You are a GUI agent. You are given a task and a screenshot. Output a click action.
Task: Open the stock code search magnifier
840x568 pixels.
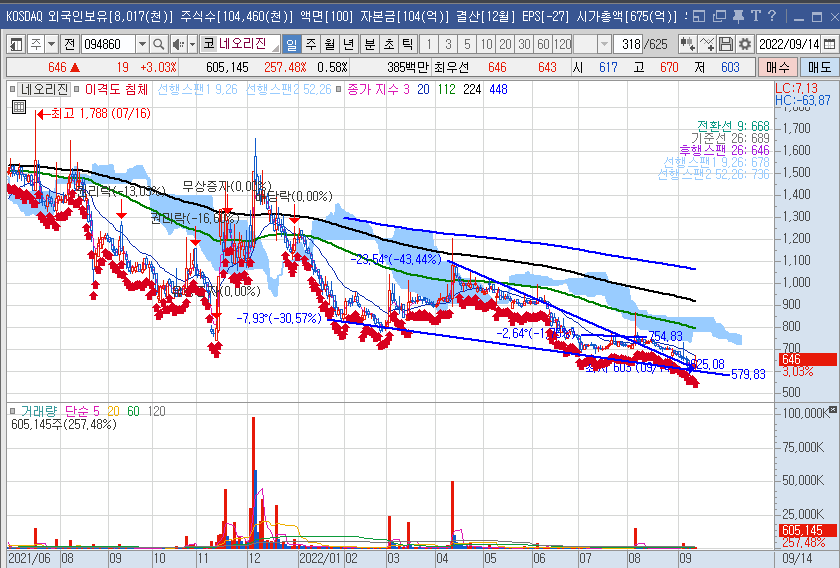tap(159, 44)
